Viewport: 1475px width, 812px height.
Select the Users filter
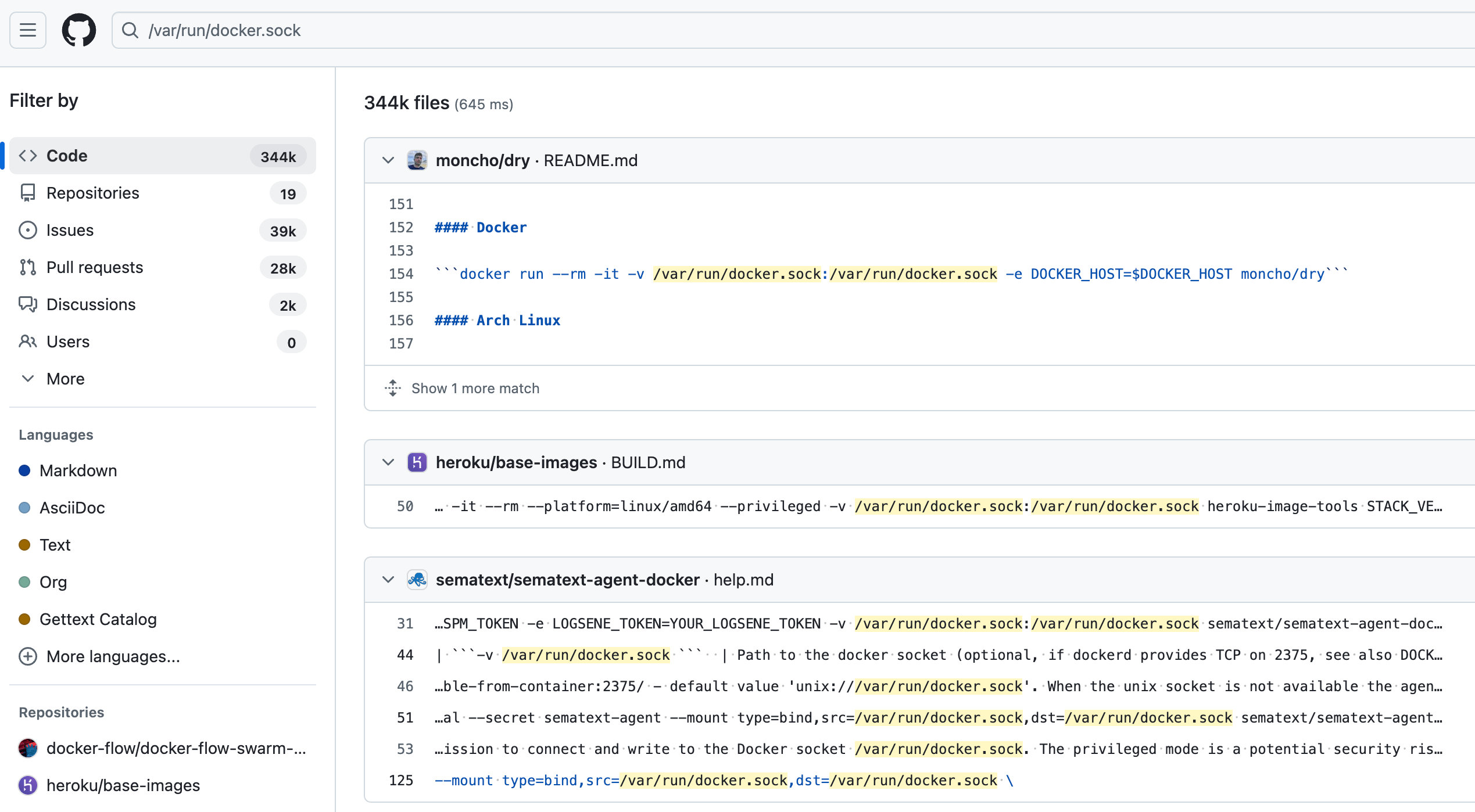click(x=163, y=342)
